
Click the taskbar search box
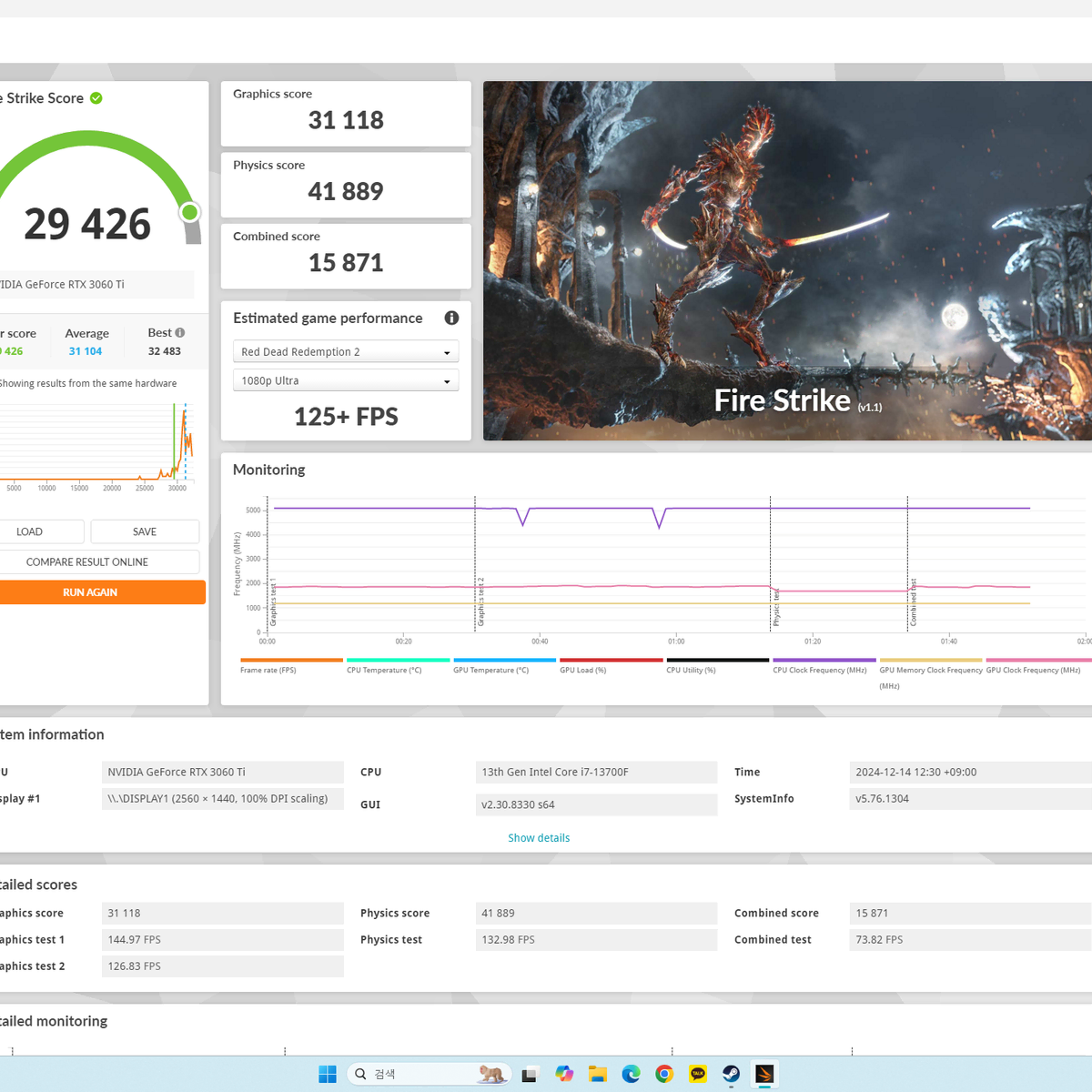pos(430,1074)
